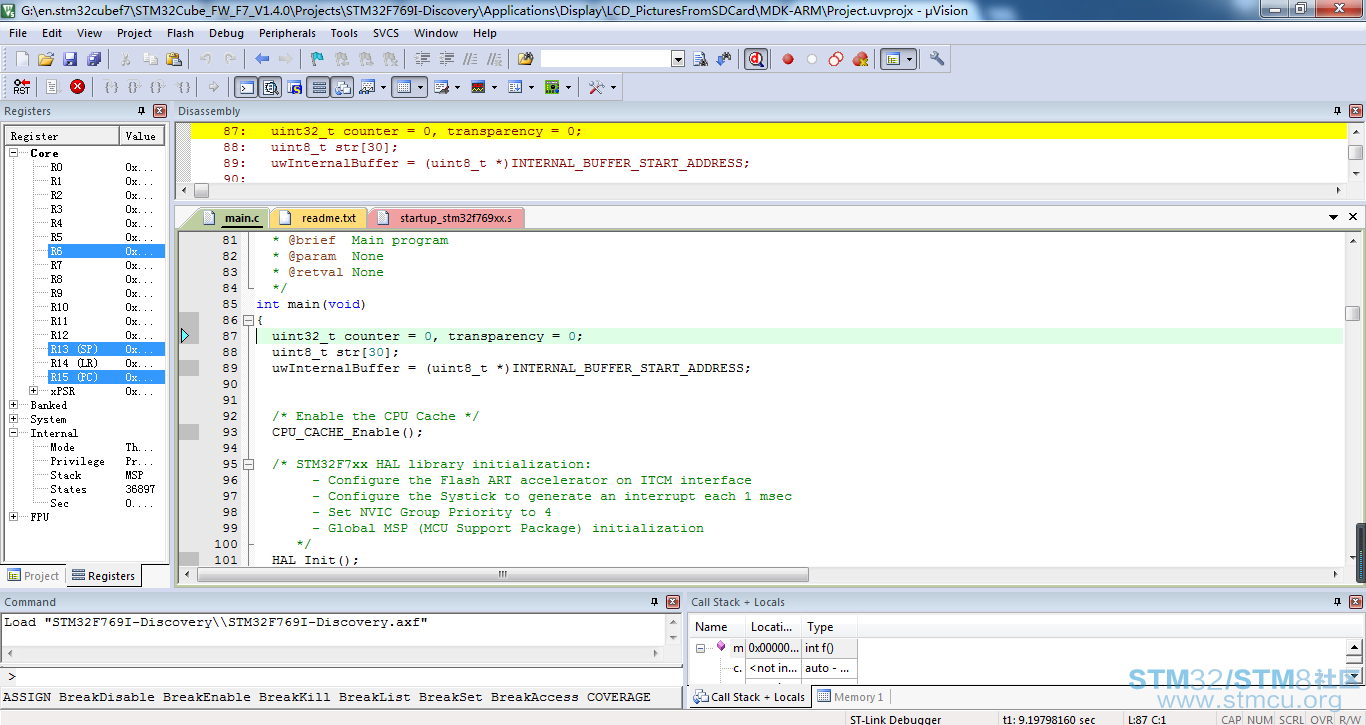Click the System Viewer windows icon
This screenshot has height=725, width=1366.
[552, 87]
